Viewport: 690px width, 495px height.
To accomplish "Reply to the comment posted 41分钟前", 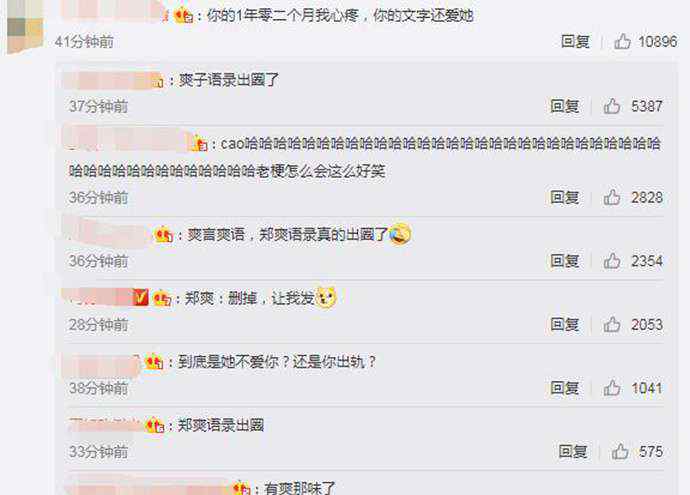I will coord(575,42).
